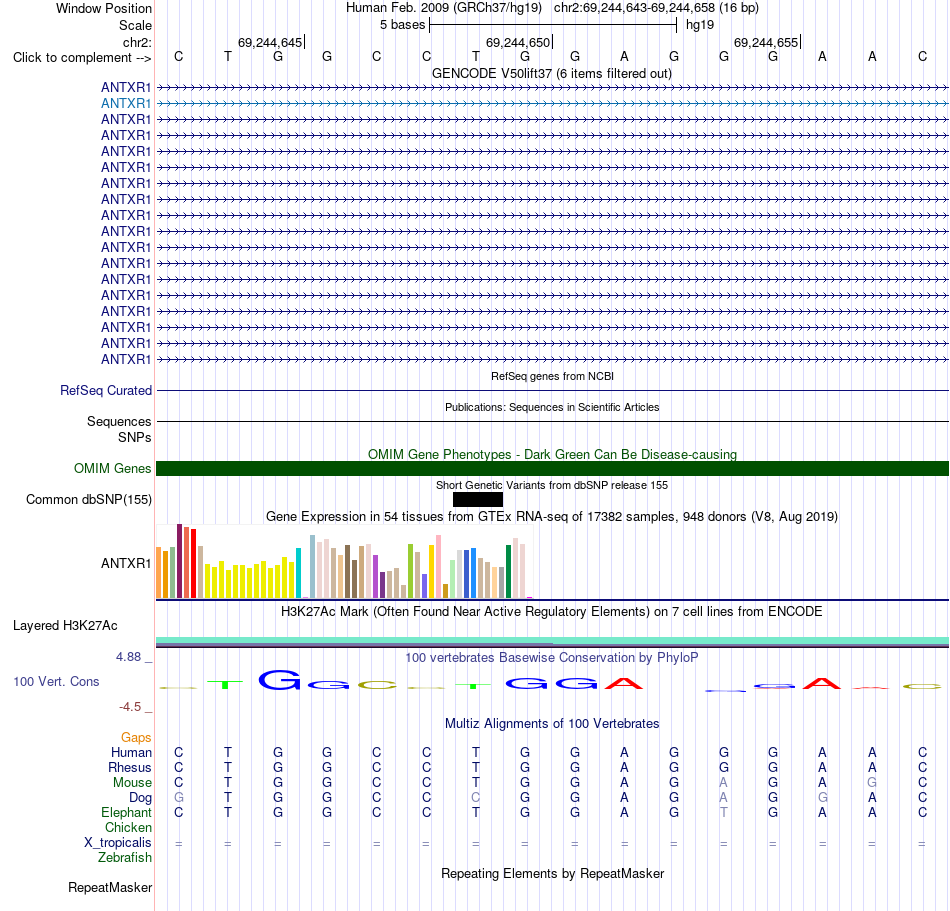Click the H3K27Ac Mark ENCODE track title
This screenshot has height=911, width=950.
click(x=552, y=611)
